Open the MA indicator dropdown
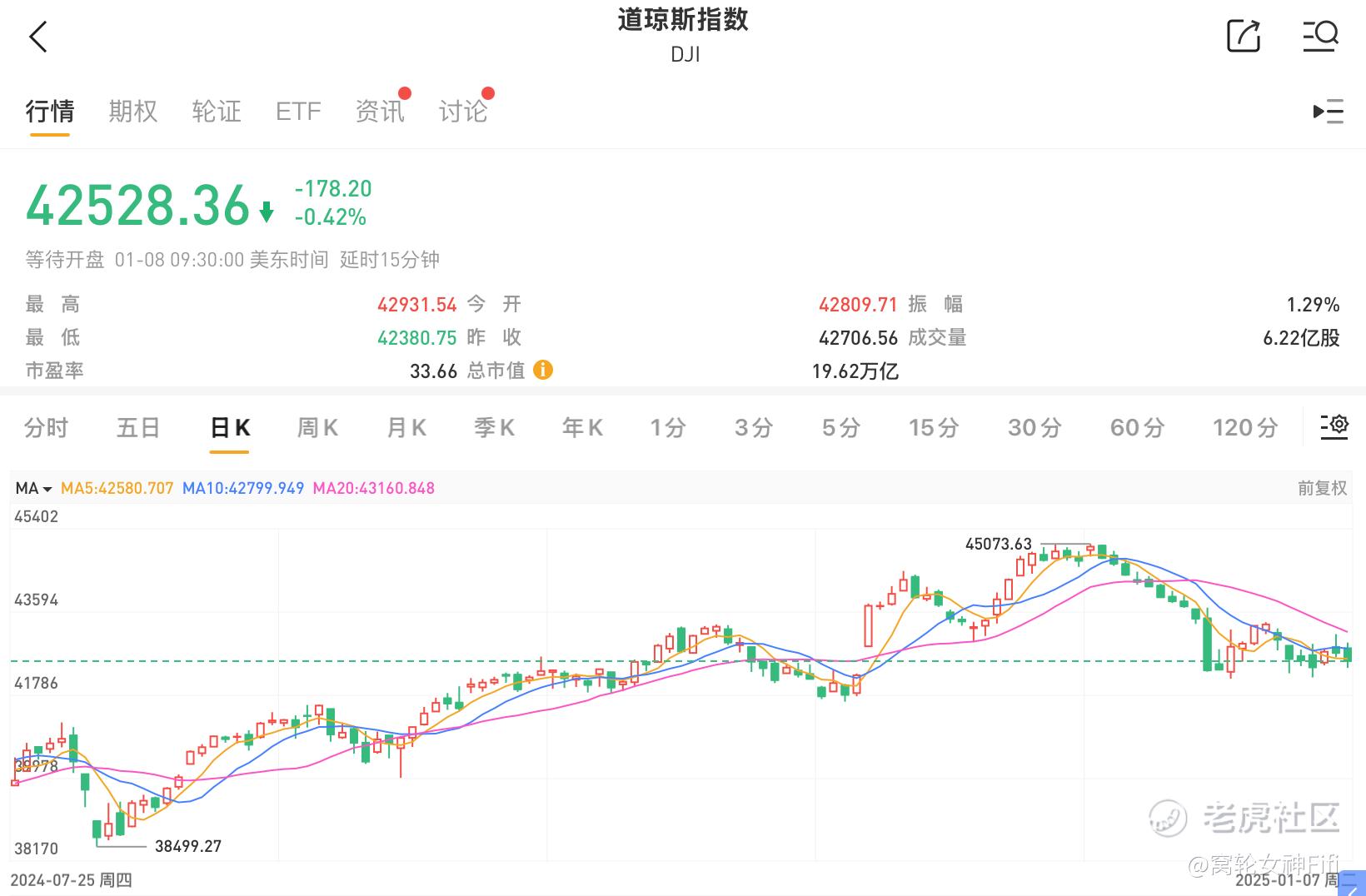Image resolution: width=1366 pixels, height=896 pixels. point(34,489)
